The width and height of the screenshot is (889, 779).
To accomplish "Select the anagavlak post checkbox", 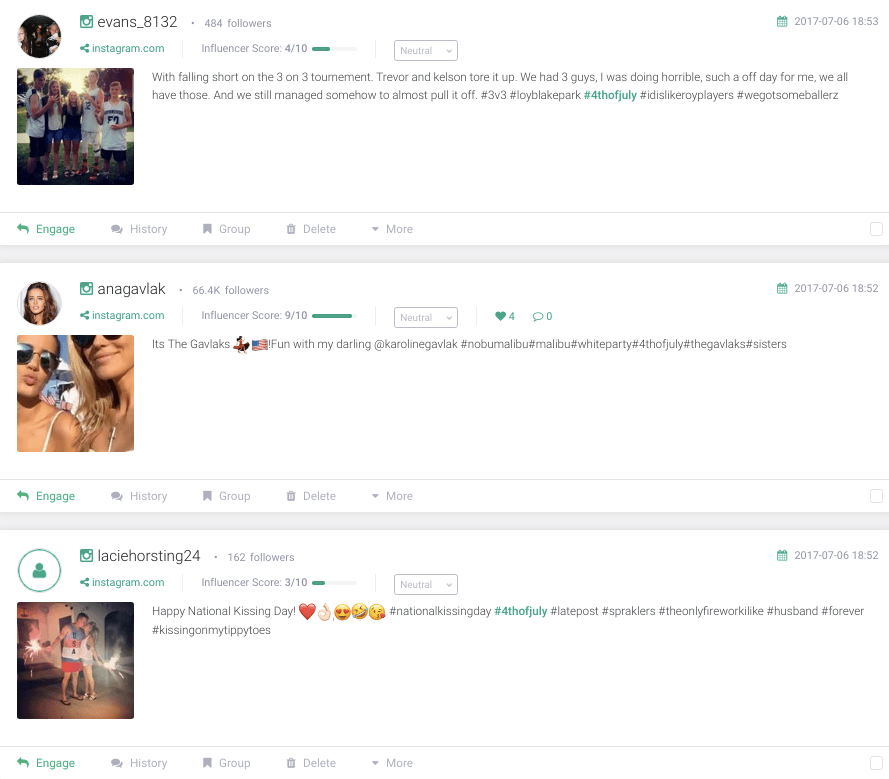I will 877,496.
